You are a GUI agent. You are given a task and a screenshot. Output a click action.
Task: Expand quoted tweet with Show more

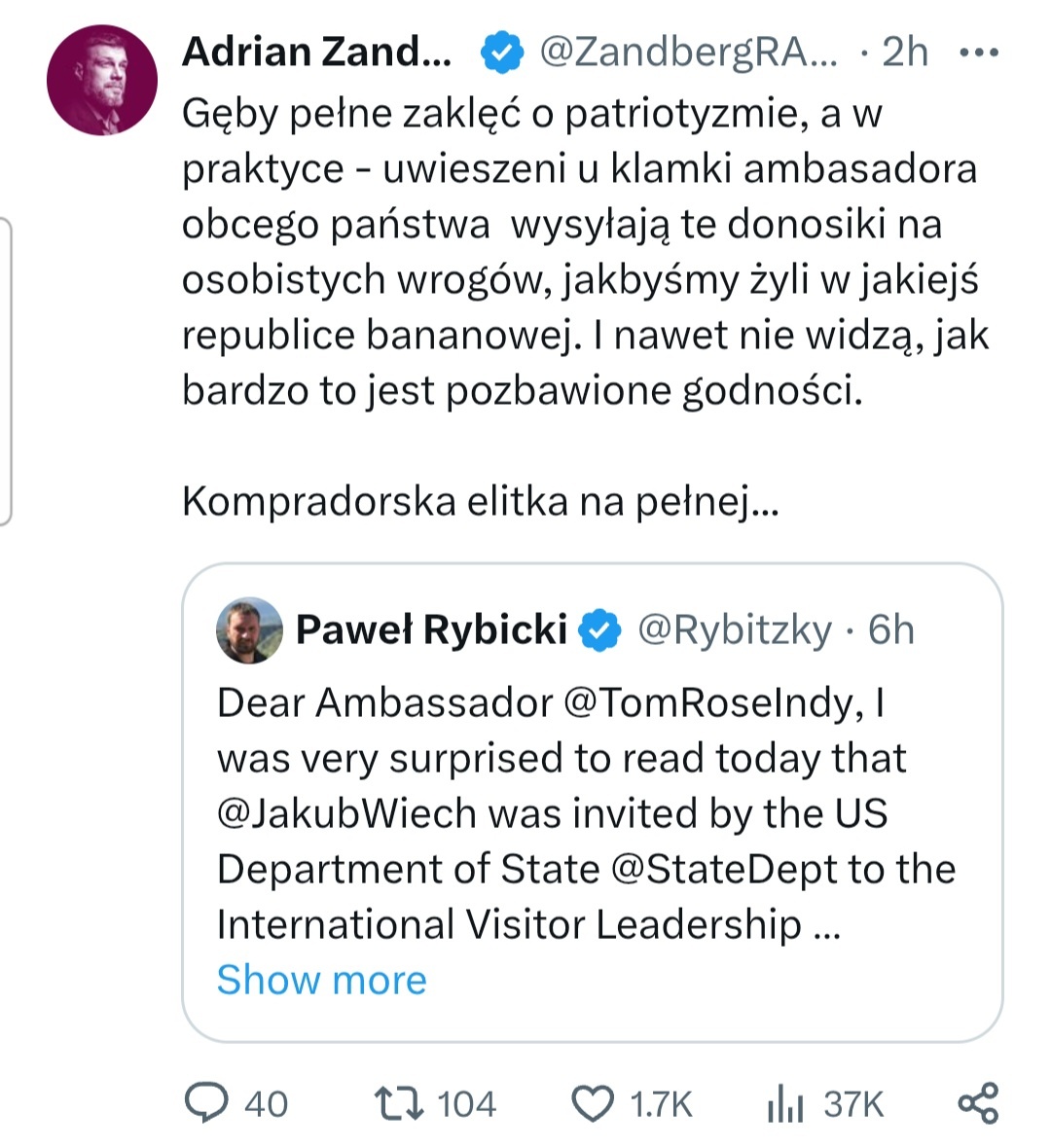tap(321, 980)
